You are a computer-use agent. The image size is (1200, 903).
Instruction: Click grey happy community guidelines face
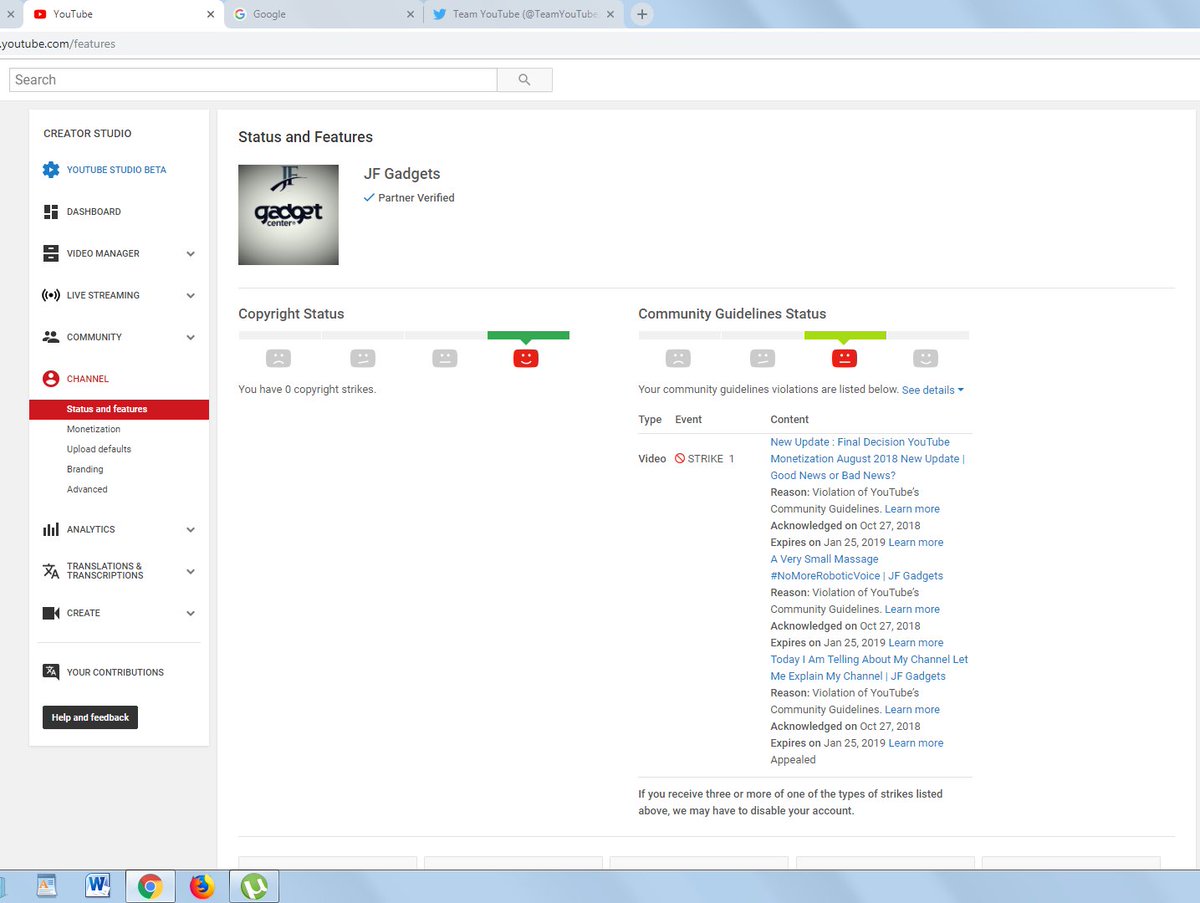pos(926,358)
